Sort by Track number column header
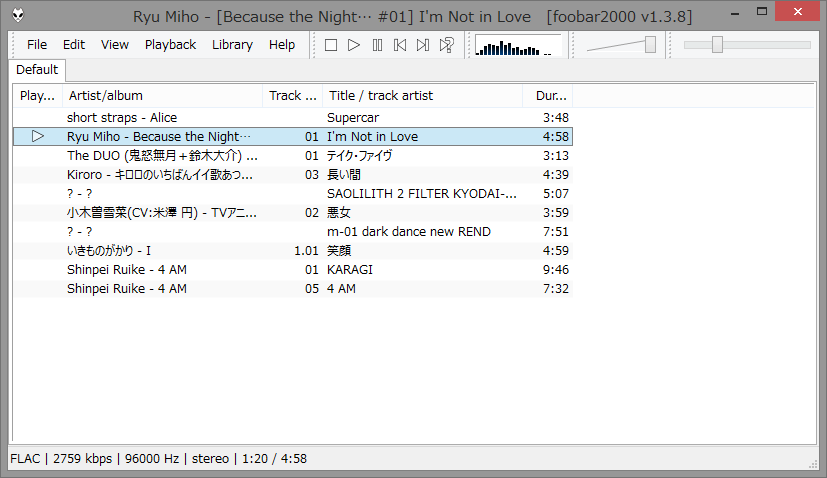The height and width of the screenshot is (478, 827). pyautogui.click(x=293, y=95)
